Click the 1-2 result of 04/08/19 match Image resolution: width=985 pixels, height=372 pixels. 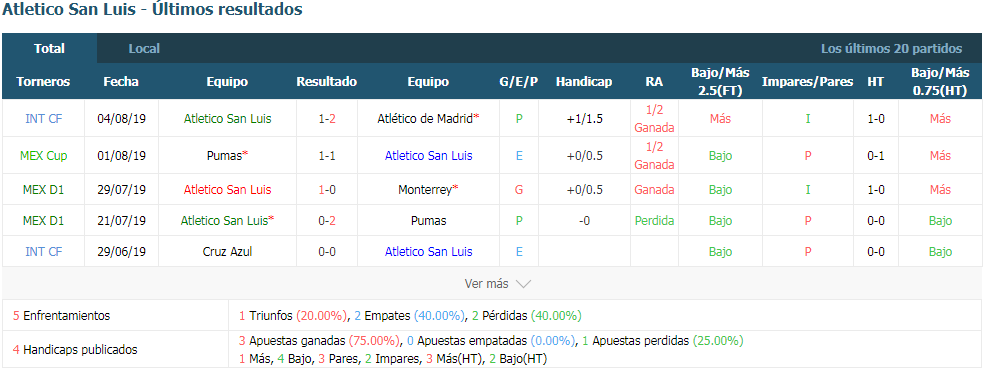point(327,118)
